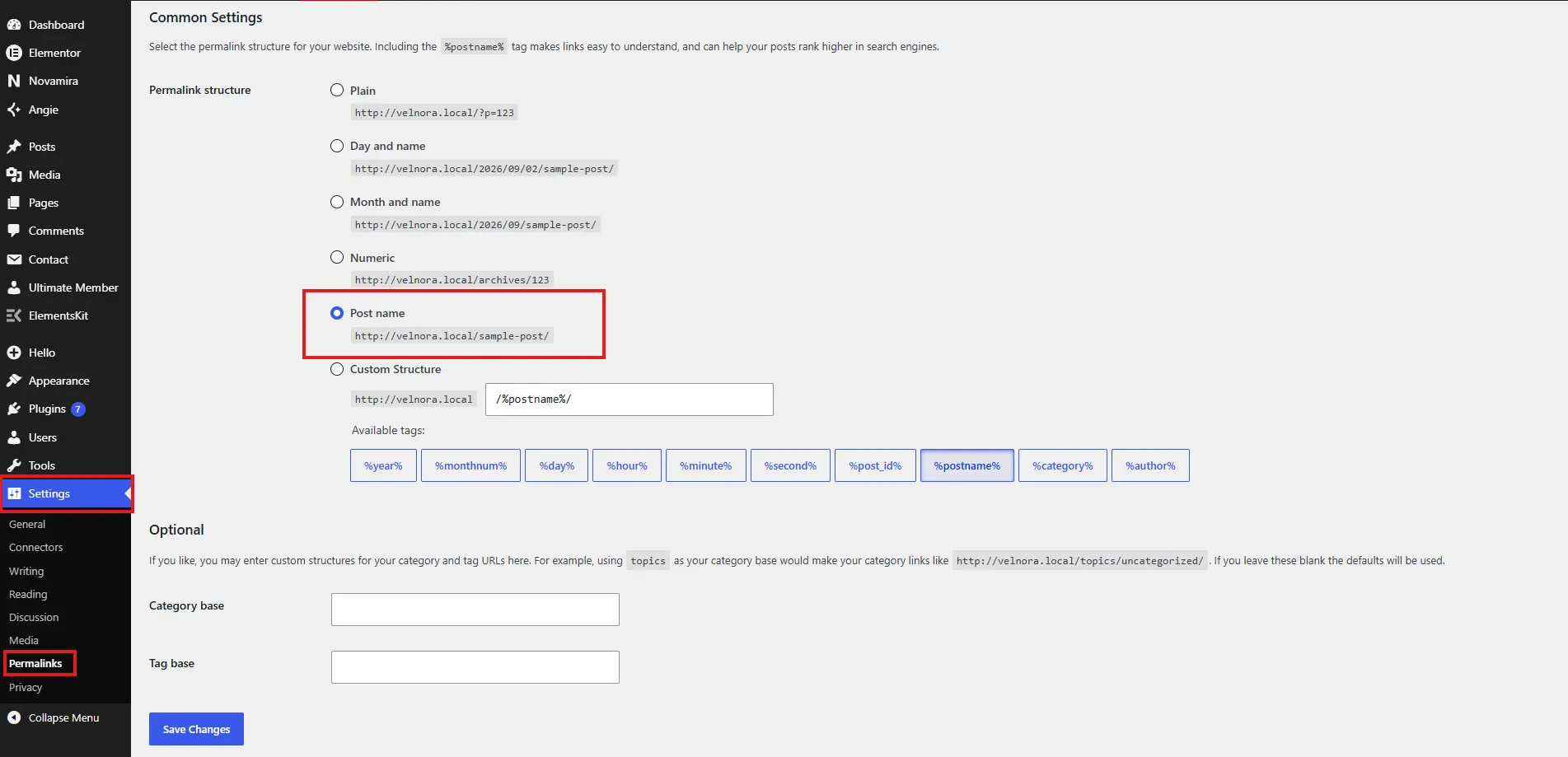Insert the %post_id% tag button
Image resolution: width=1568 pixels, height=757 pixels.
pos(875,465)
